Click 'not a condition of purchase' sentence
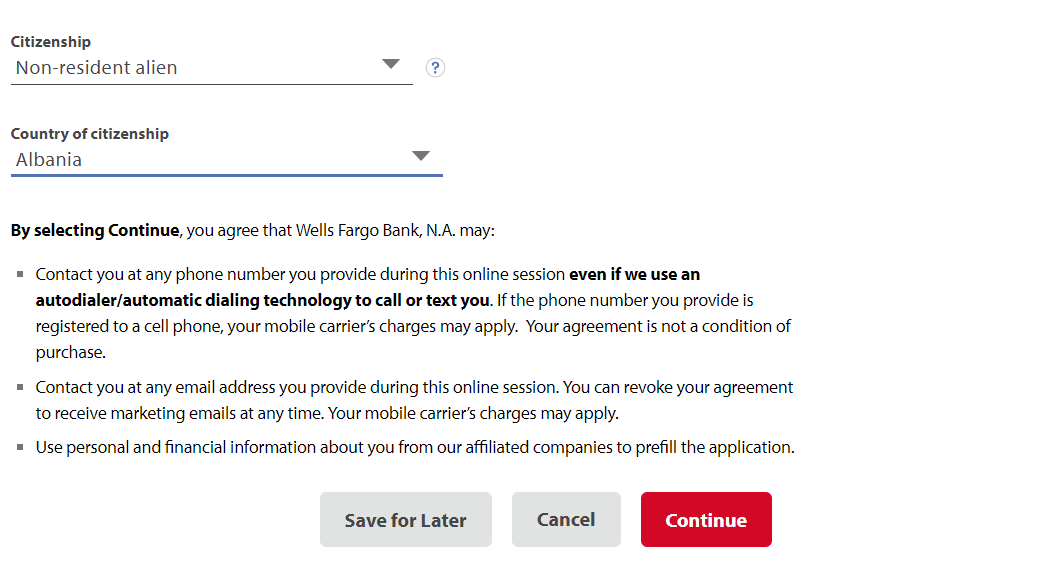Screen dimensions: 1061x583 pyautogui.click(x=413, y=340)
